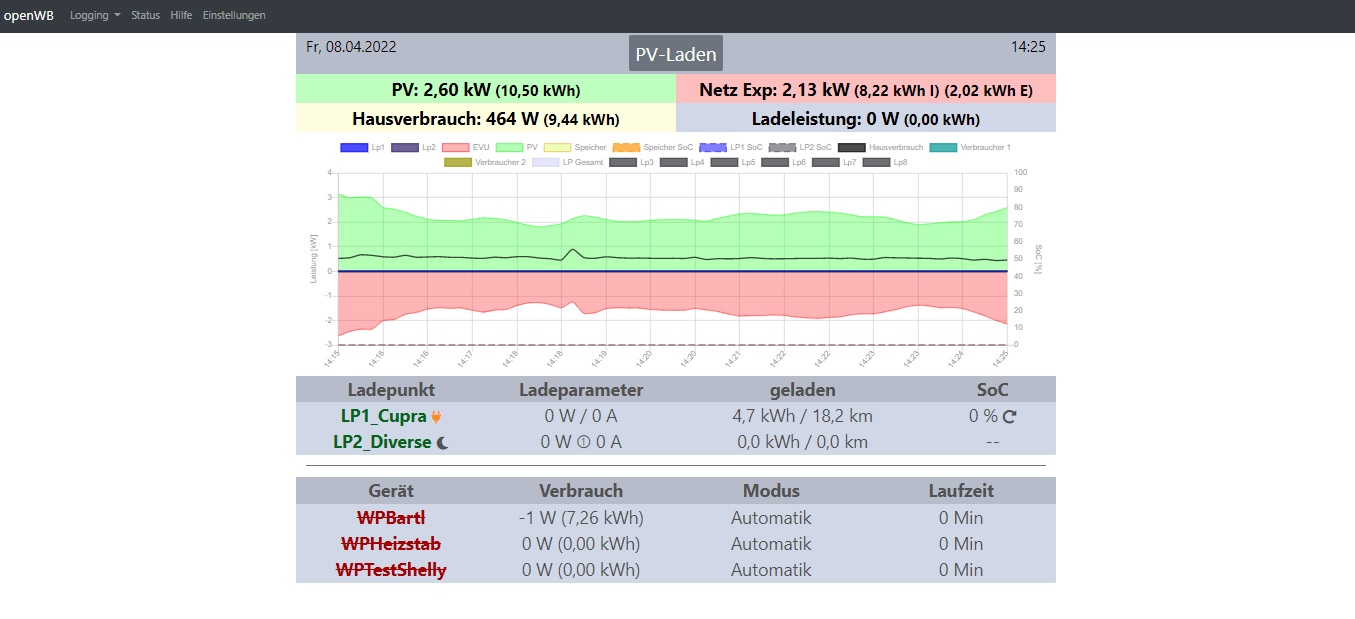1355x619 pixels.
Task: Toggle Speicher SoC legend entry
Action: 652,147
